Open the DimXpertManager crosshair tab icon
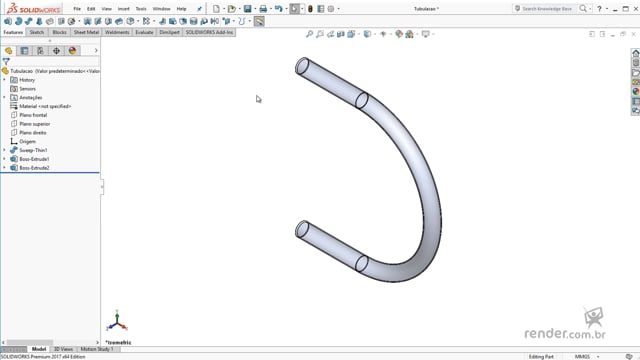Screen dimensions: 640x360 56,51
